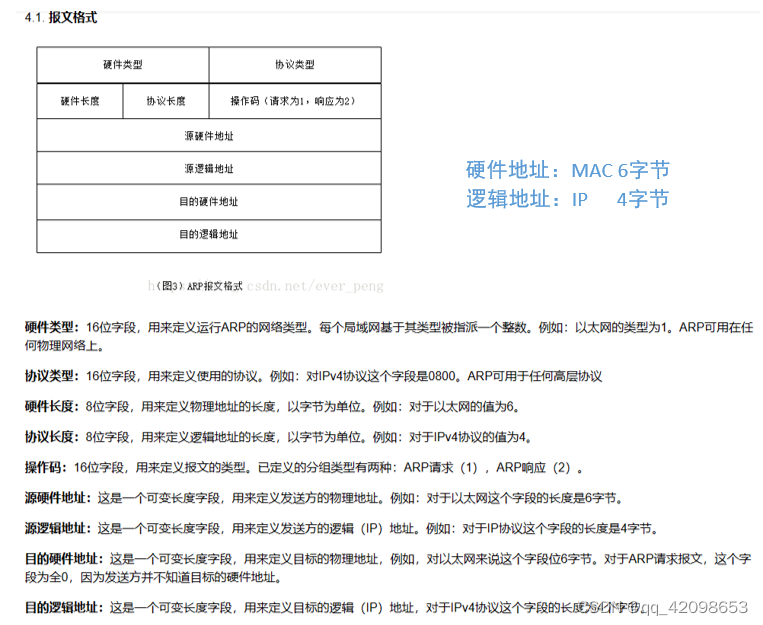Viewport: 763px width, 625px height.
Task: Click the bold term '协议类型:' in paragraph
Action: [52, 376]
